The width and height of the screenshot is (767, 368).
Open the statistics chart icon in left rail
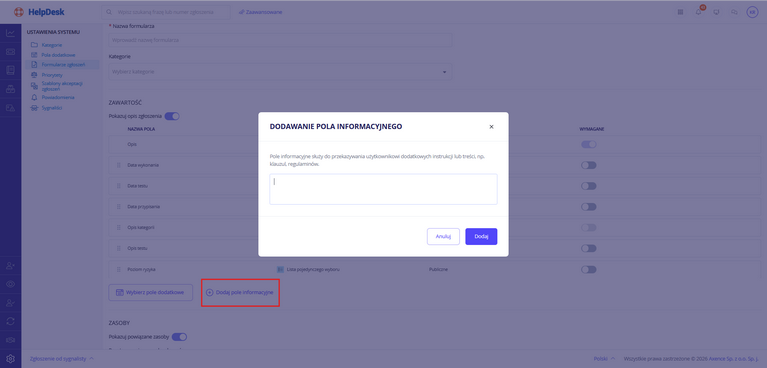10,33
